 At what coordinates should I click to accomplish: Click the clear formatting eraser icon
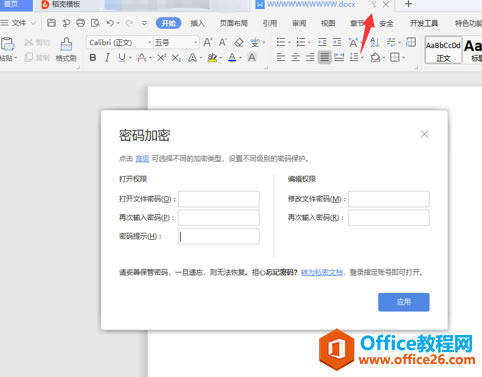pyautogui.click(x=239, y=42)
